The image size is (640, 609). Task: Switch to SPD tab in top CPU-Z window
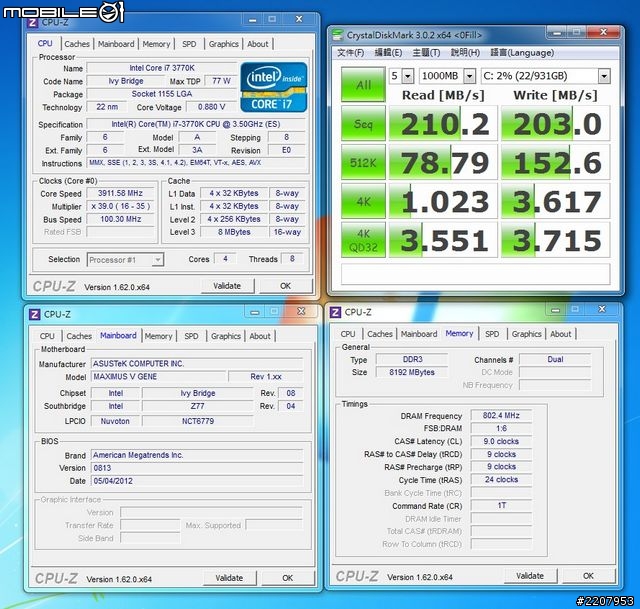coord(189,44)
